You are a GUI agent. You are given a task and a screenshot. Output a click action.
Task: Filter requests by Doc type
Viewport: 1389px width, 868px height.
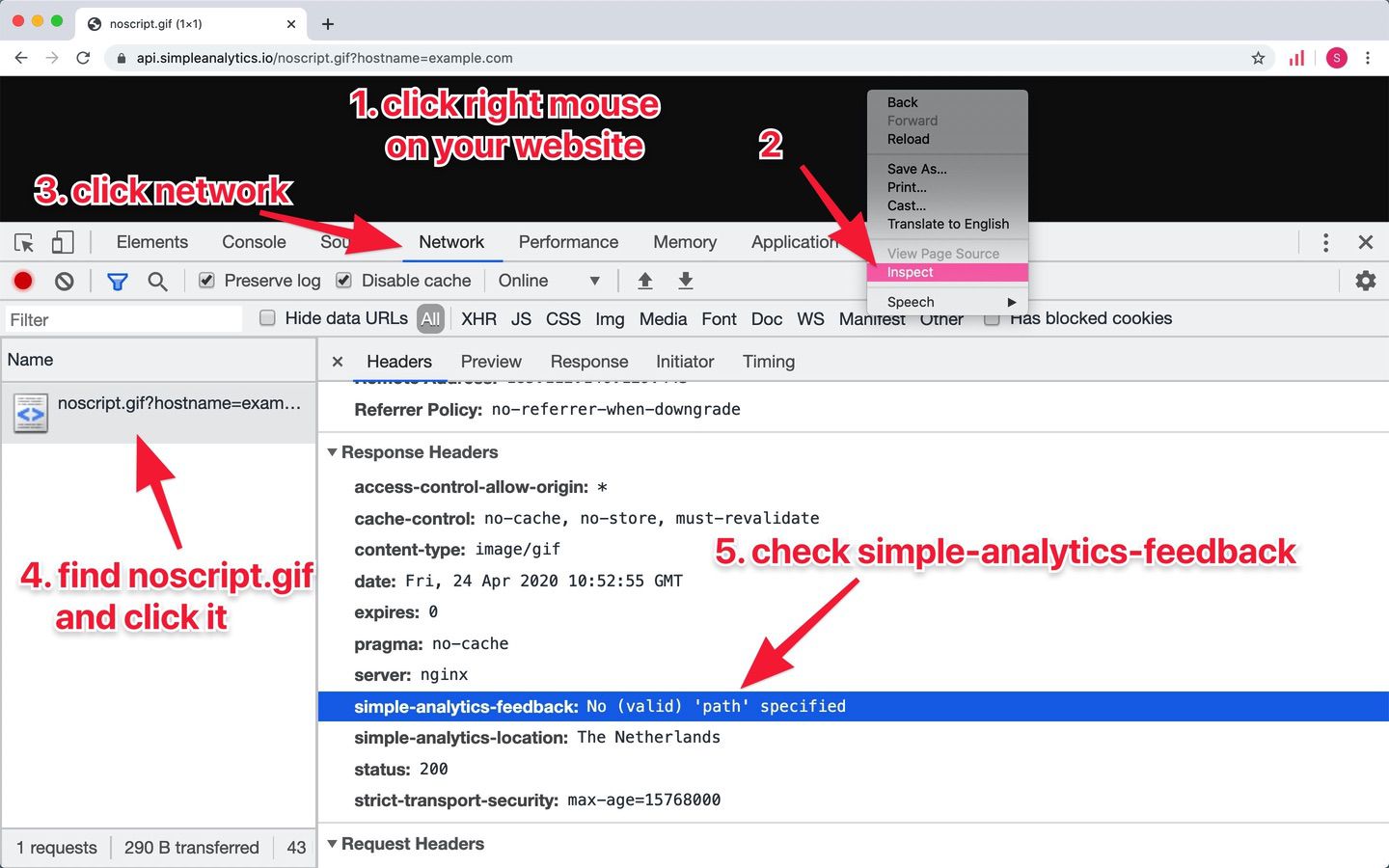(x=767, y=319)
